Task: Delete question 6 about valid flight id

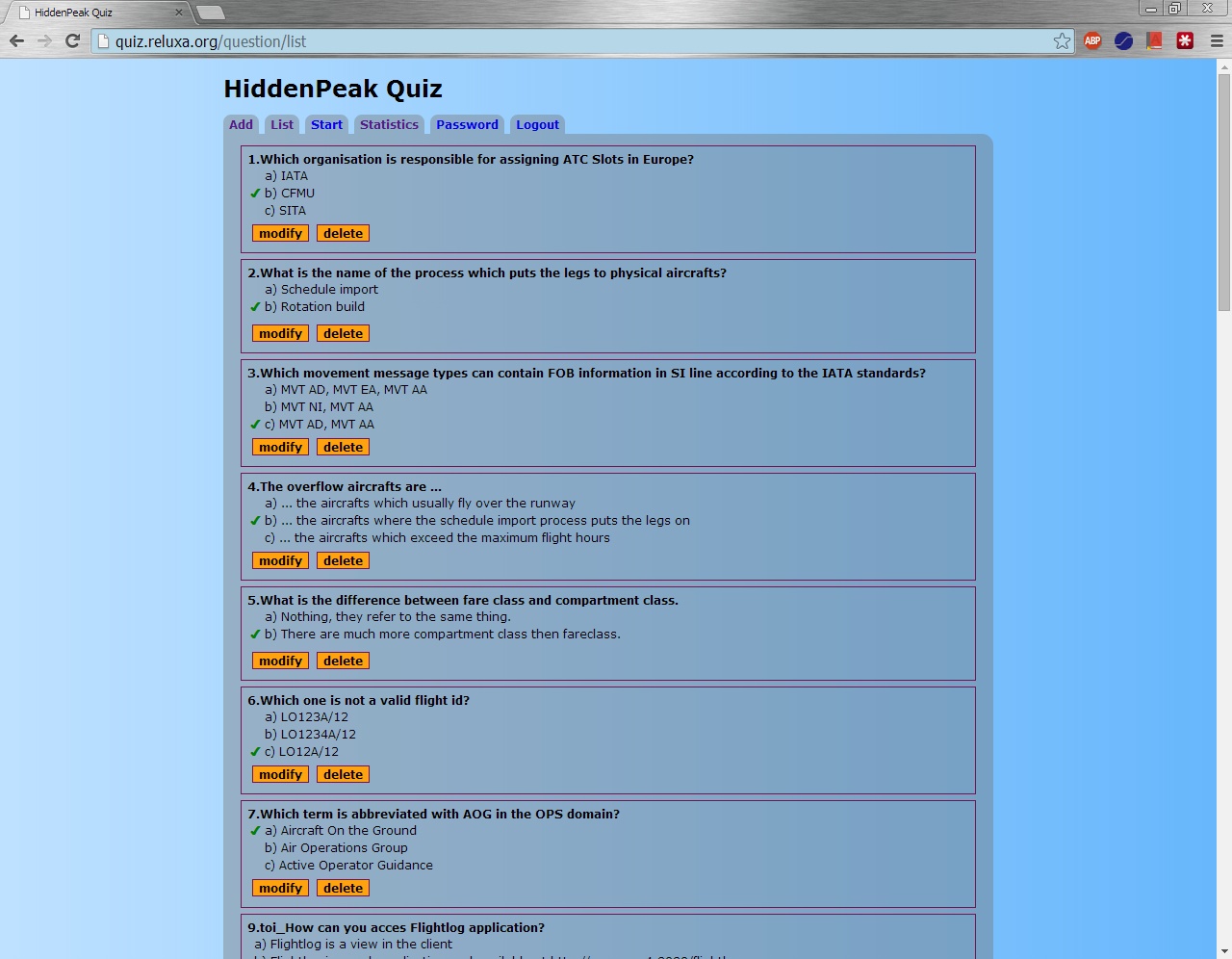Action: [x=343, y=774]
